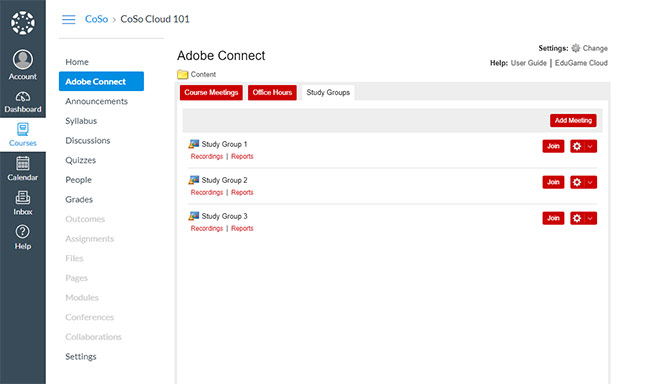
Task: Open Settings in course navigation
Action: point(81,356)
